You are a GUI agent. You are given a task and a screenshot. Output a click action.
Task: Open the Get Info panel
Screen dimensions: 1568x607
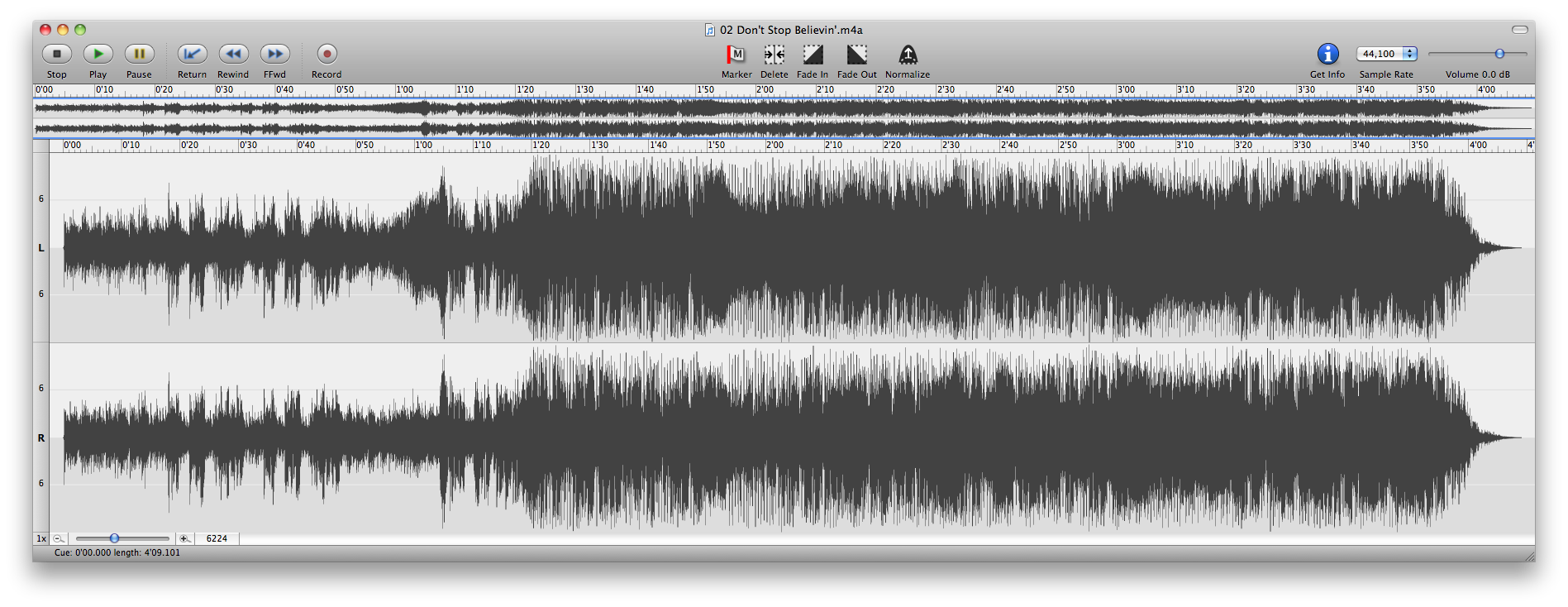pos(1327,54)
